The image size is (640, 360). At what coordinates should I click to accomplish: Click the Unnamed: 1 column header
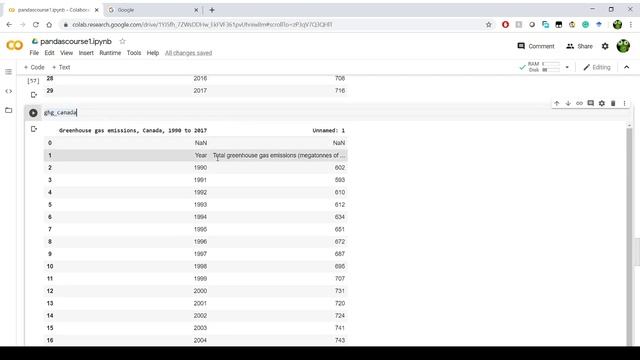[x=329, y=131]
